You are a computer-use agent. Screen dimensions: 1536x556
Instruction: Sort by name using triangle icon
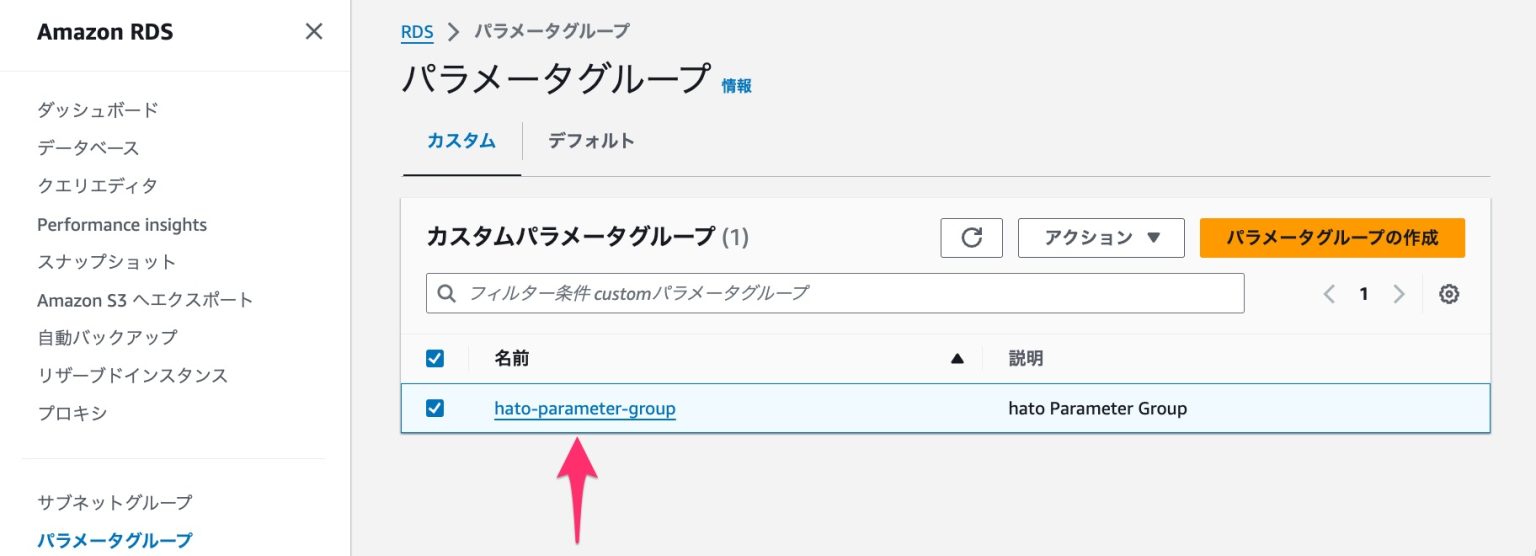click(x=957, y=358)
